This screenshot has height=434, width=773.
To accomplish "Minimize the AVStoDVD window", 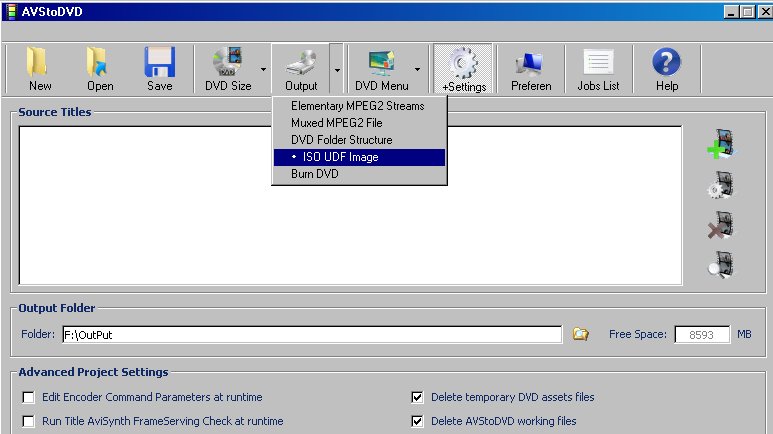I will pos(731,12).
